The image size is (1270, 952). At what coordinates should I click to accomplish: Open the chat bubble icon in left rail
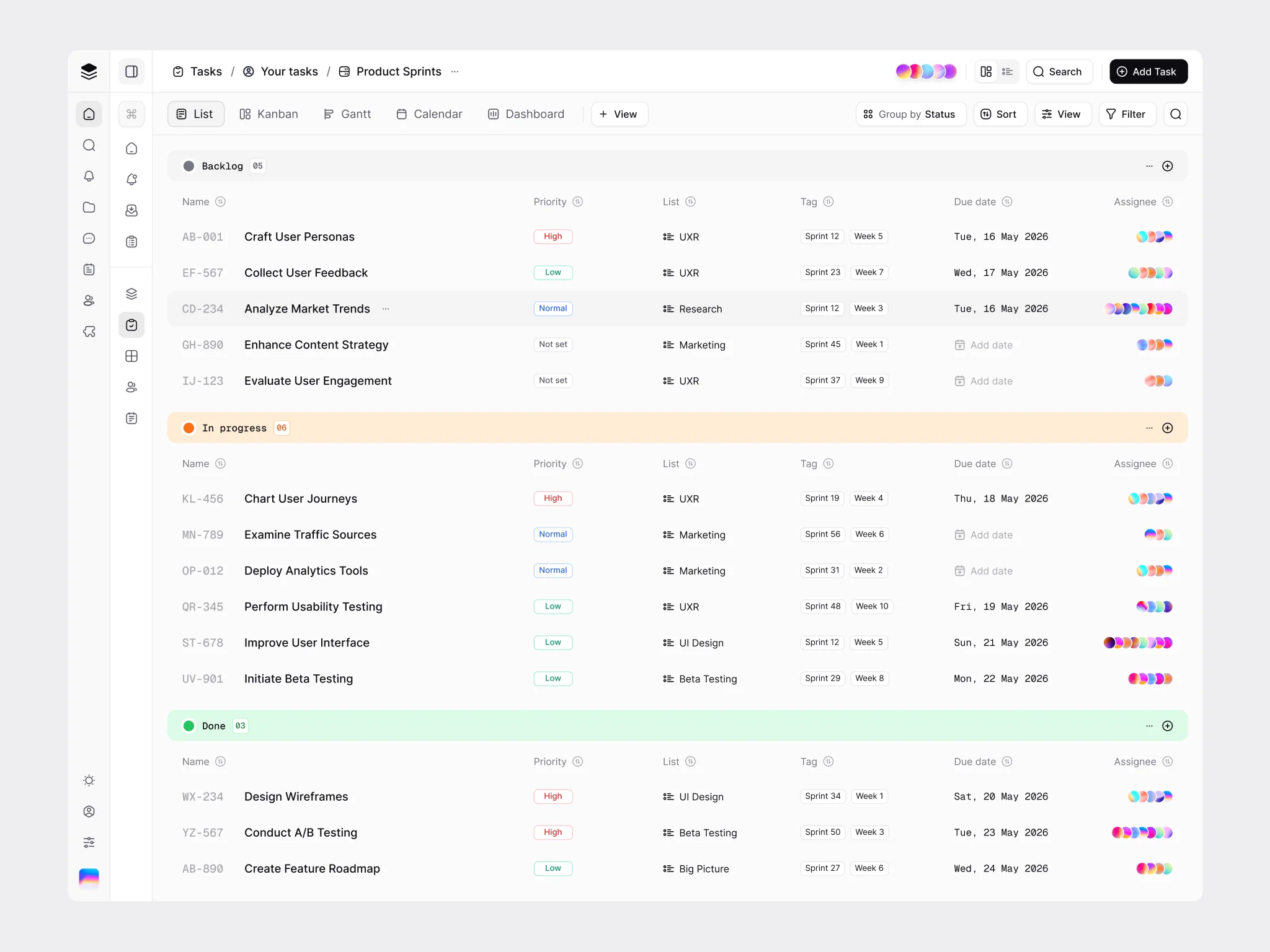[89, 238]
